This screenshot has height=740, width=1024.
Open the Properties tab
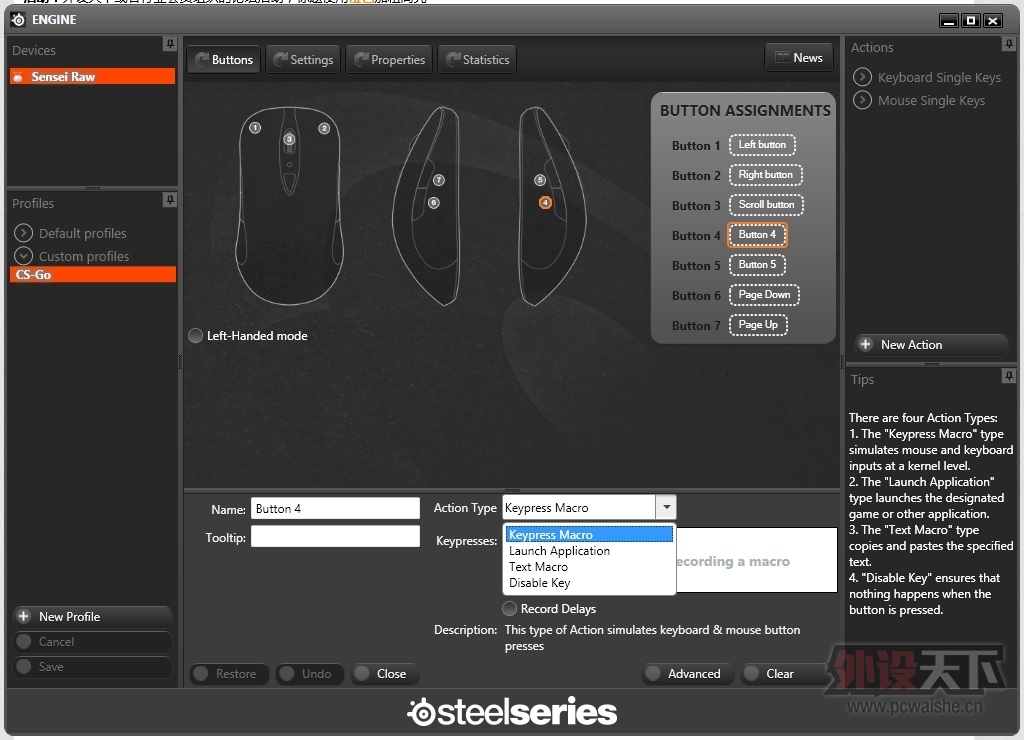point(389,59)
